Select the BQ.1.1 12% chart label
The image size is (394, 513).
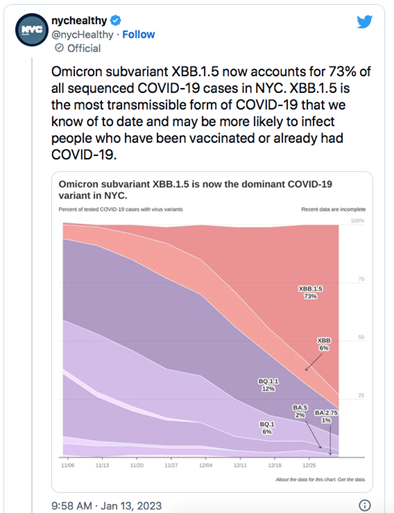click(x=268, y=385)
